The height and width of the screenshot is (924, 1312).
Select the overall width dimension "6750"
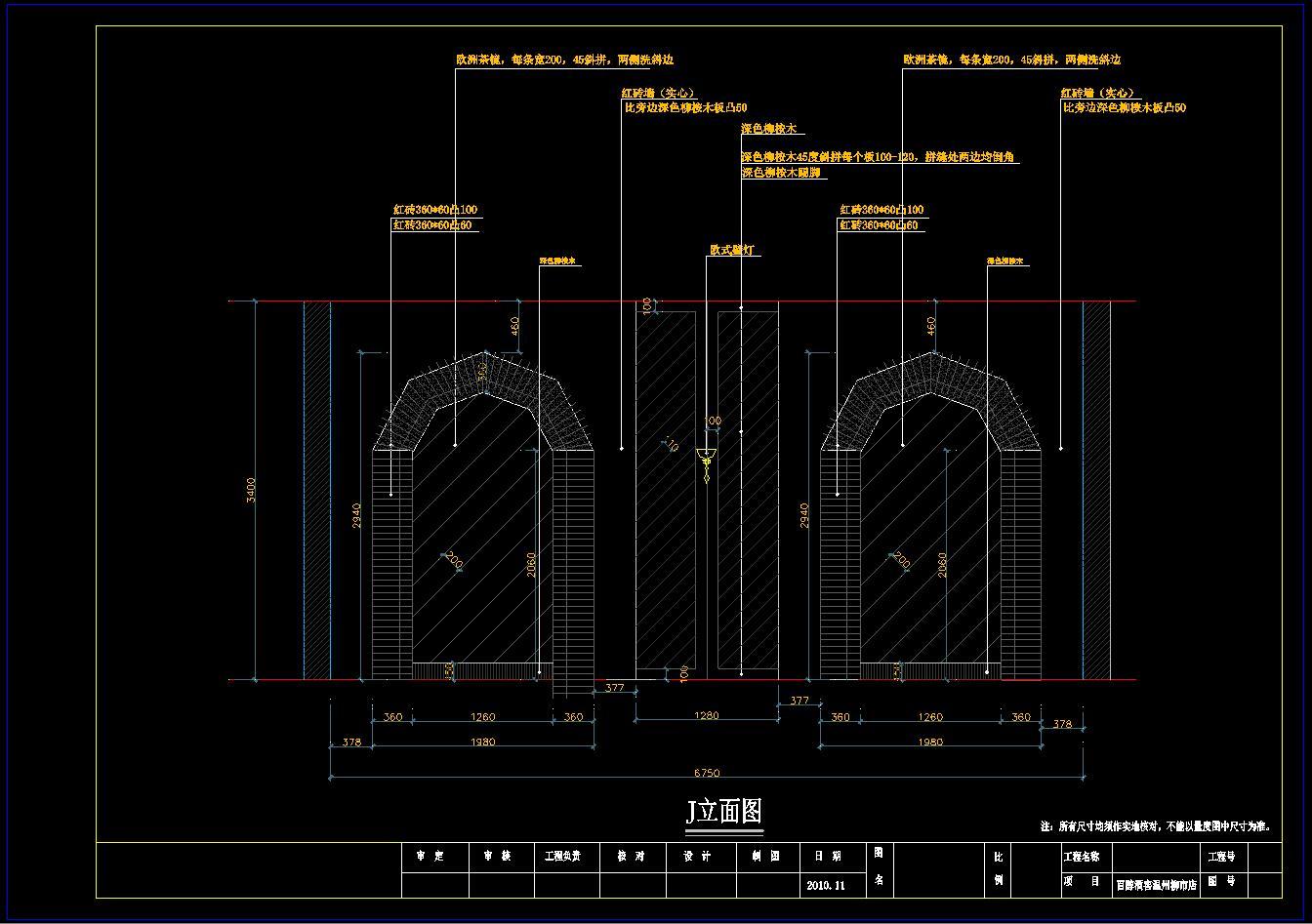[x=707, y=773]
